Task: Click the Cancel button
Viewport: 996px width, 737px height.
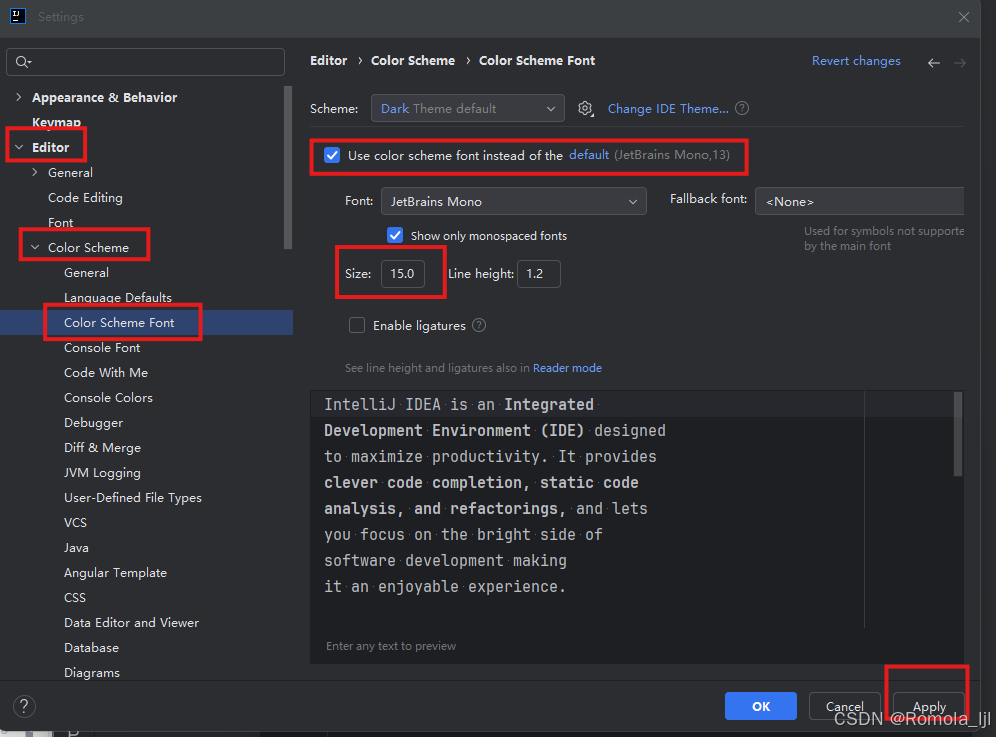Action: 845,706
